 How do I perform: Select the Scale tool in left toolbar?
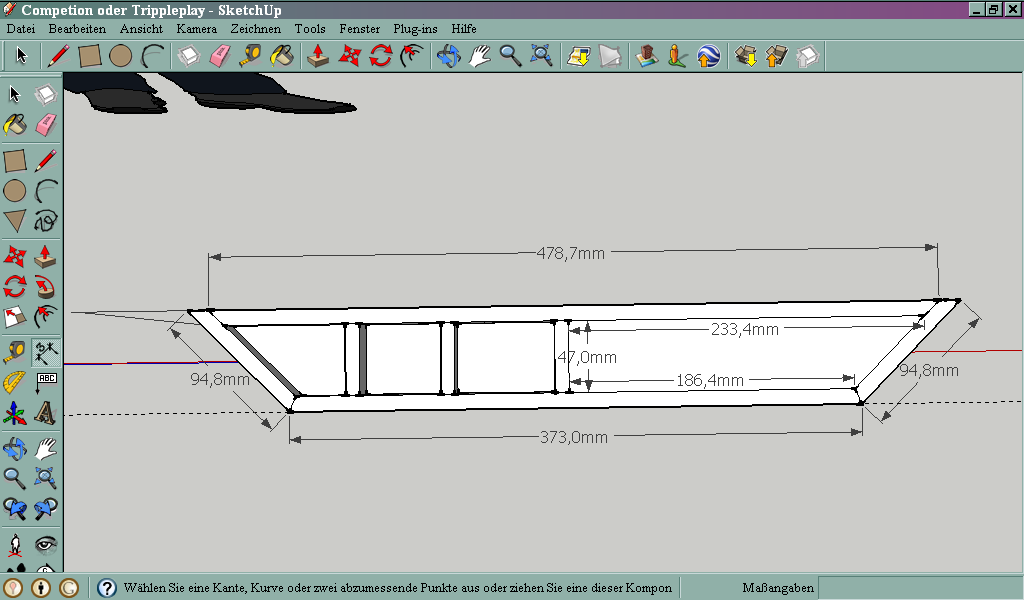pyautogui.click(x=15, y=318)
